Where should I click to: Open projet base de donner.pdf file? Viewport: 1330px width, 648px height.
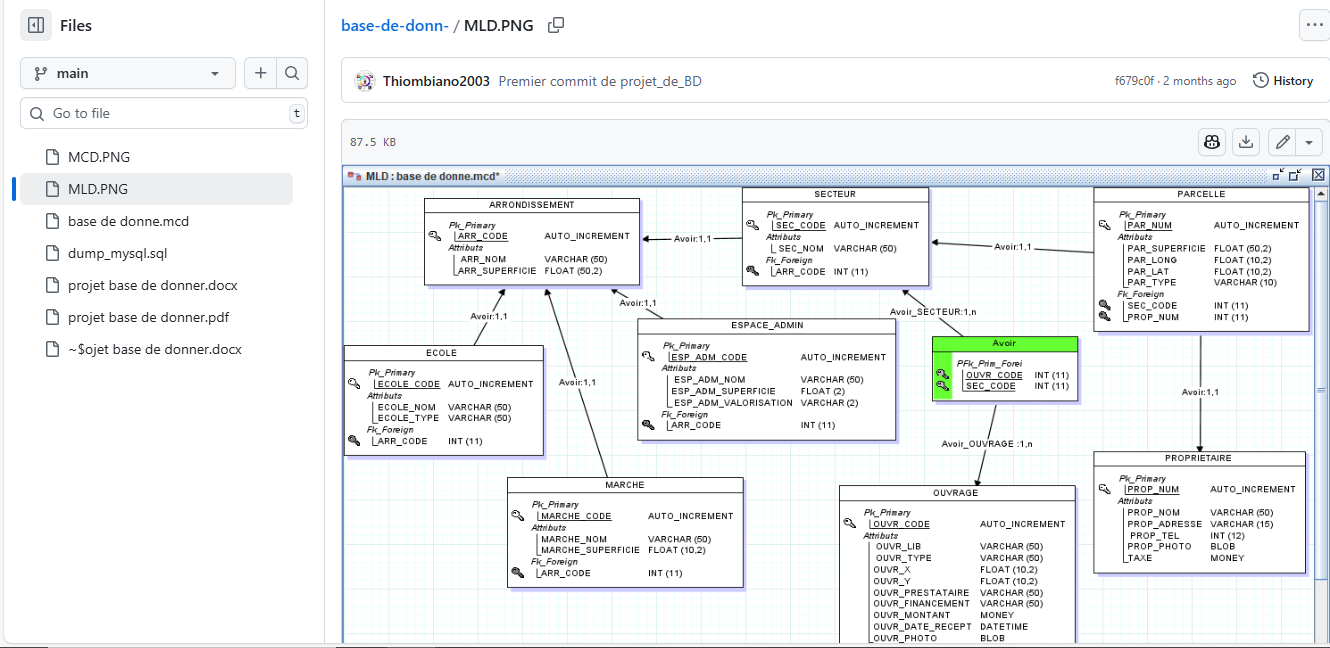tap(149, 317)
